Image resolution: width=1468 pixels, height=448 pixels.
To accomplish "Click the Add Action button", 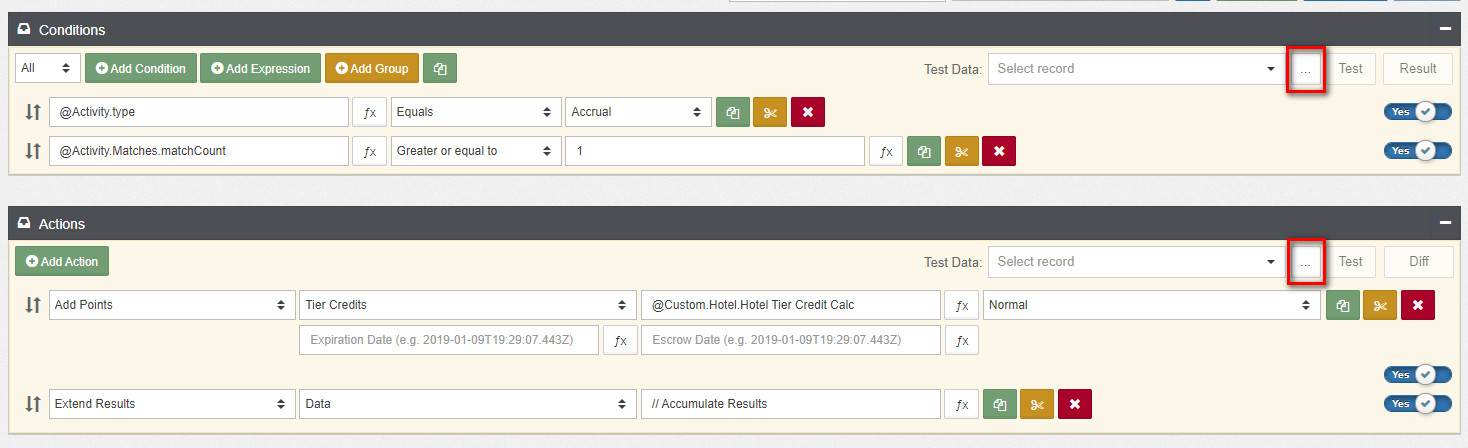I will pyautogui.click(x=62, y=261).
